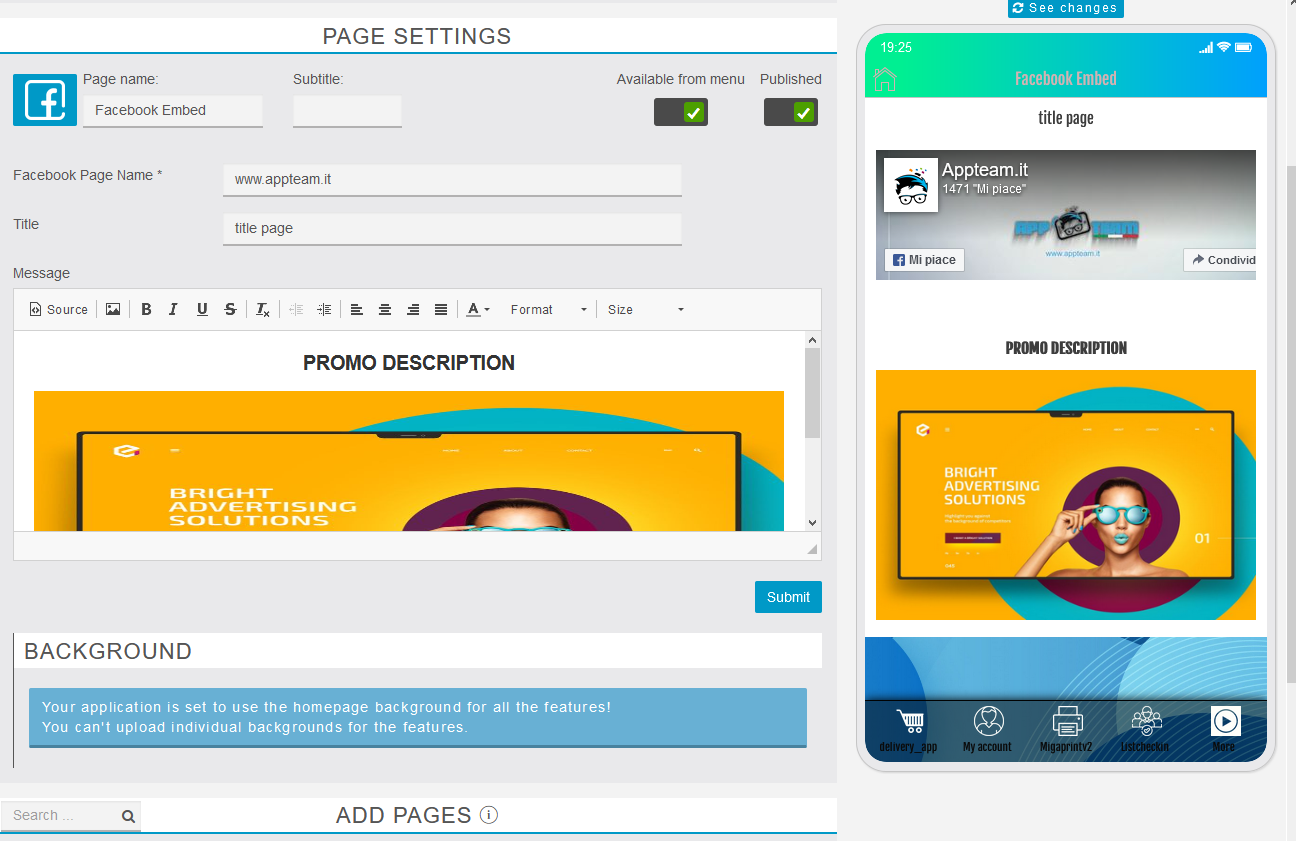Apply italic formatting in editor toolbar

tap(173, 310)
